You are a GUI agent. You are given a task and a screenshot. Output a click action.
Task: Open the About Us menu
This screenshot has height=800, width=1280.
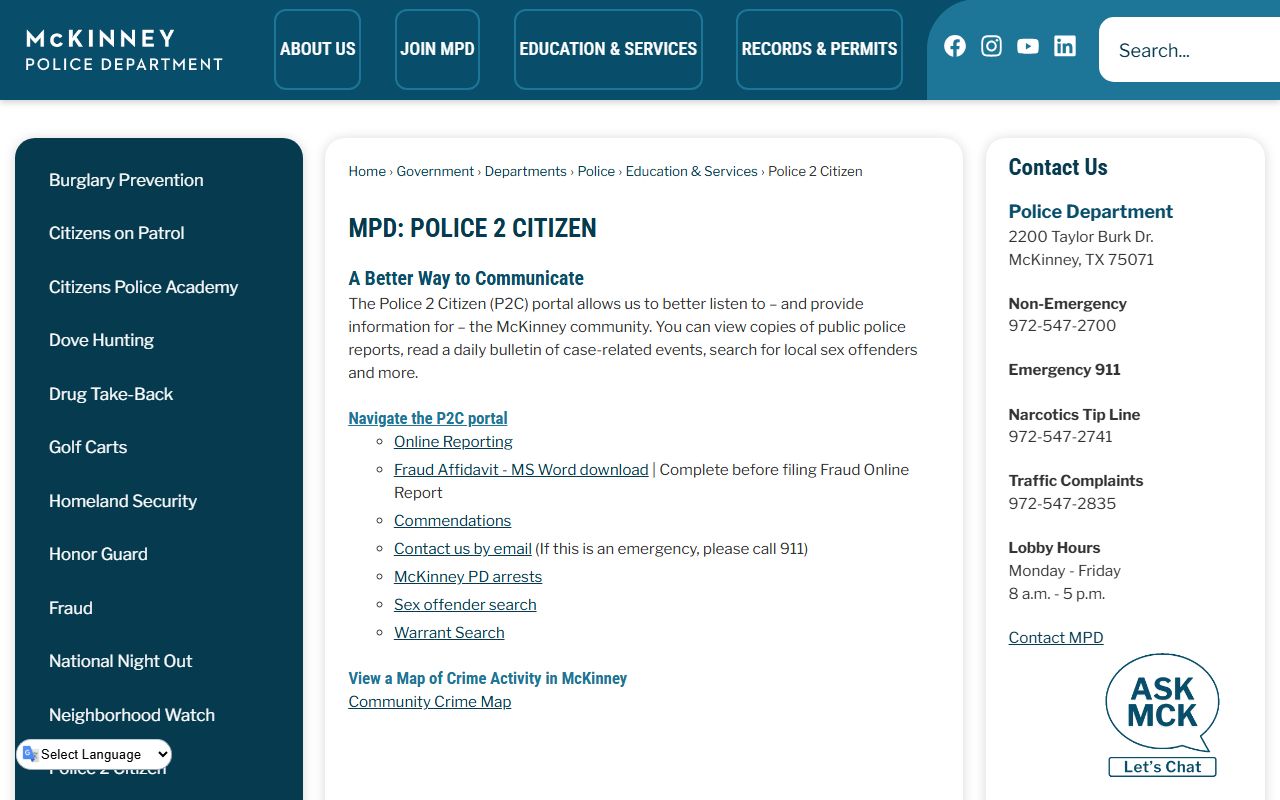tap(317, 49)
